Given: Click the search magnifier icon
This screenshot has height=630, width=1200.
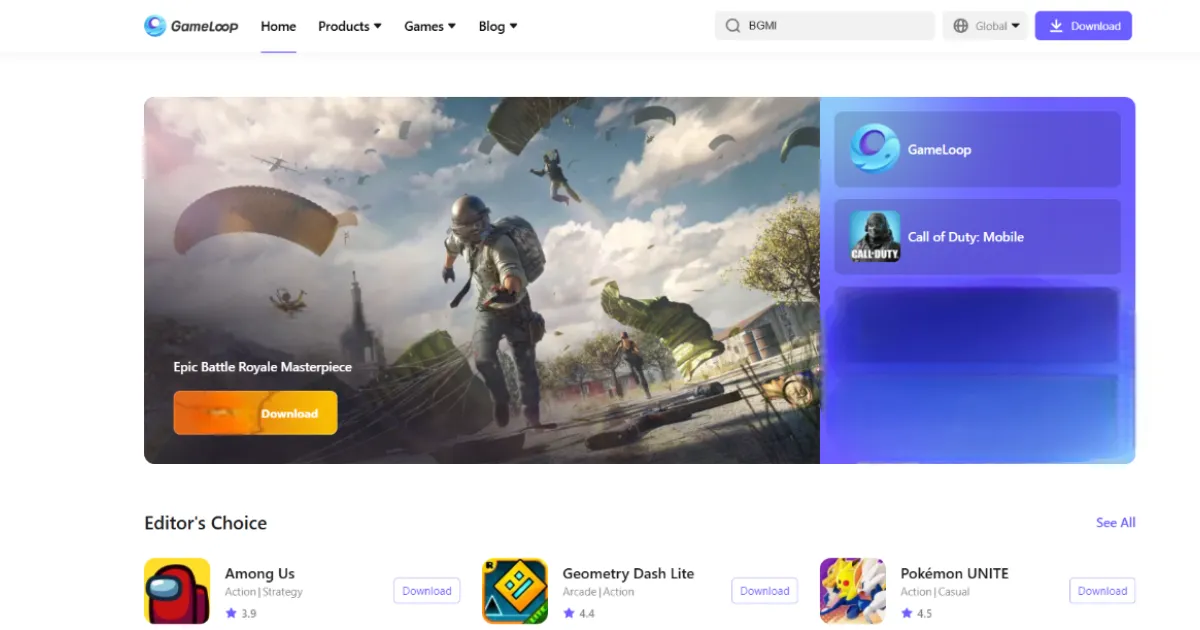Looking at the screenshot, I should coord(733,26).
